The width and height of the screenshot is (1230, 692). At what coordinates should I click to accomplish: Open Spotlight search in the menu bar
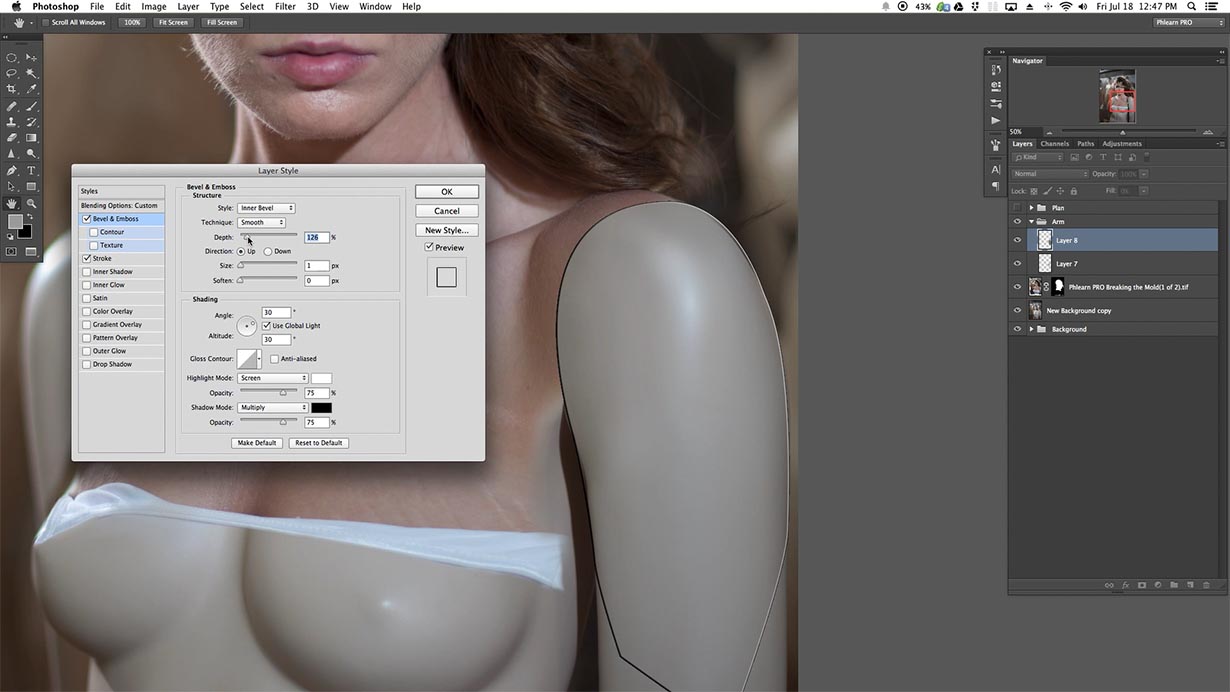pos(1191,6)
